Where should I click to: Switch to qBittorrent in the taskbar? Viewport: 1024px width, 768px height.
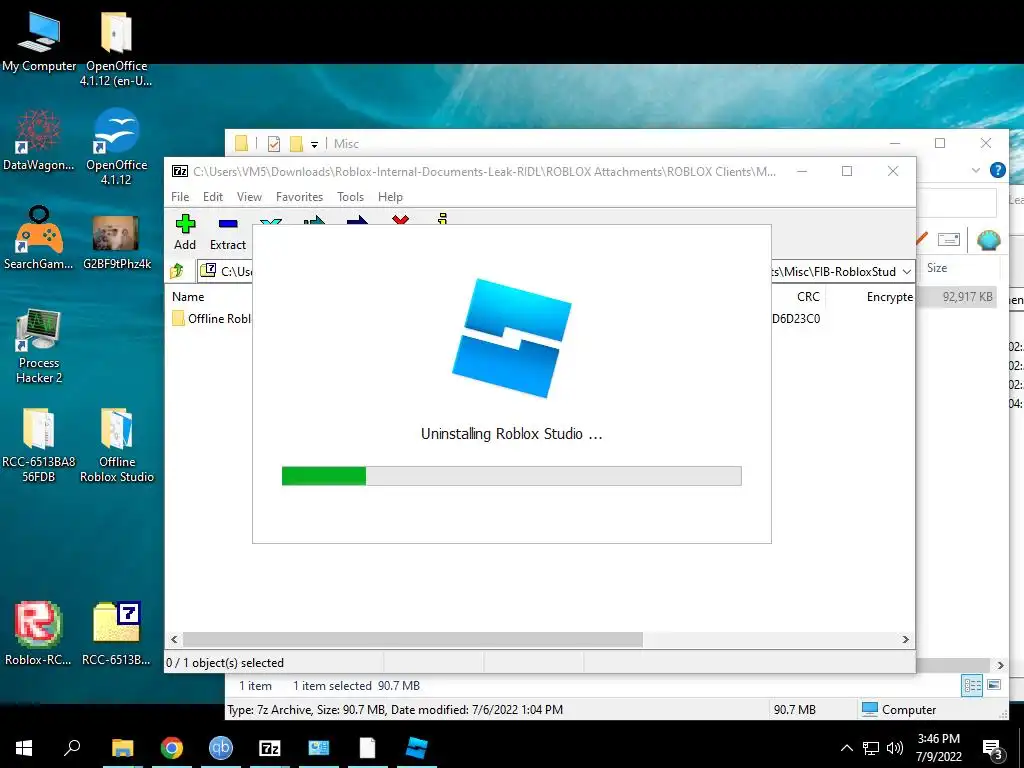[221, 748]
